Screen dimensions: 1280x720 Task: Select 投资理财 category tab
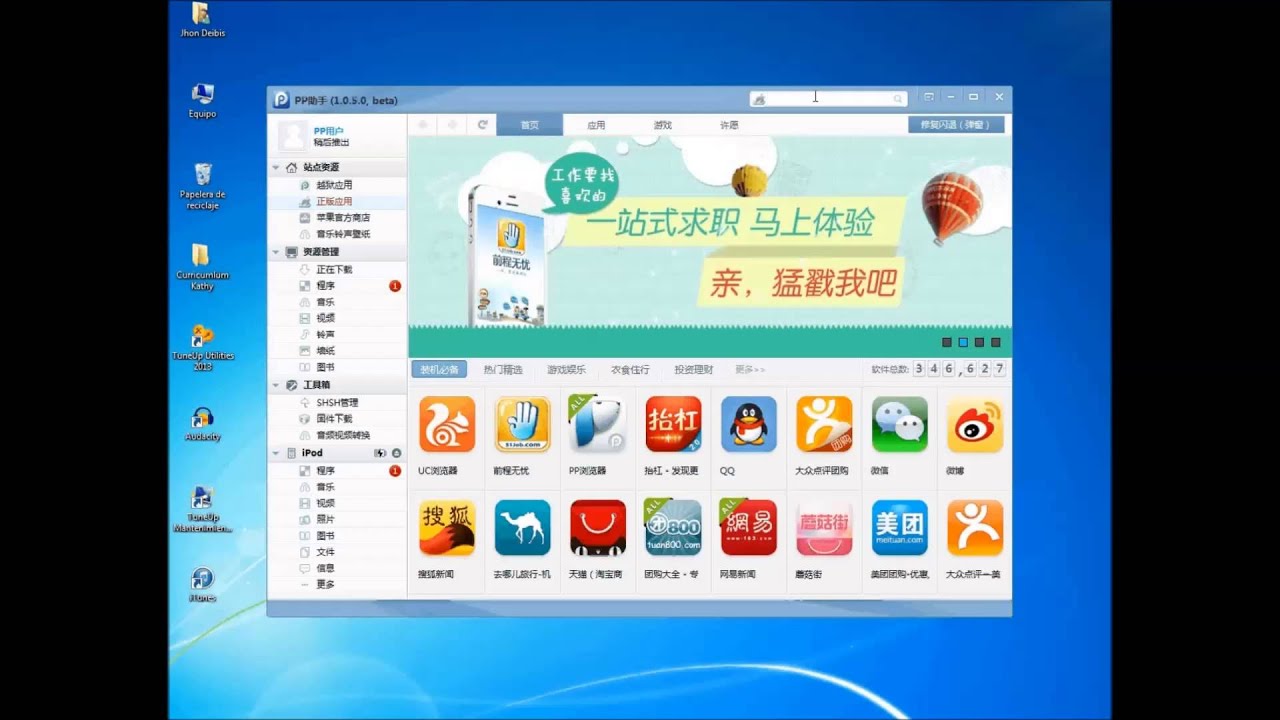(694, 370)
